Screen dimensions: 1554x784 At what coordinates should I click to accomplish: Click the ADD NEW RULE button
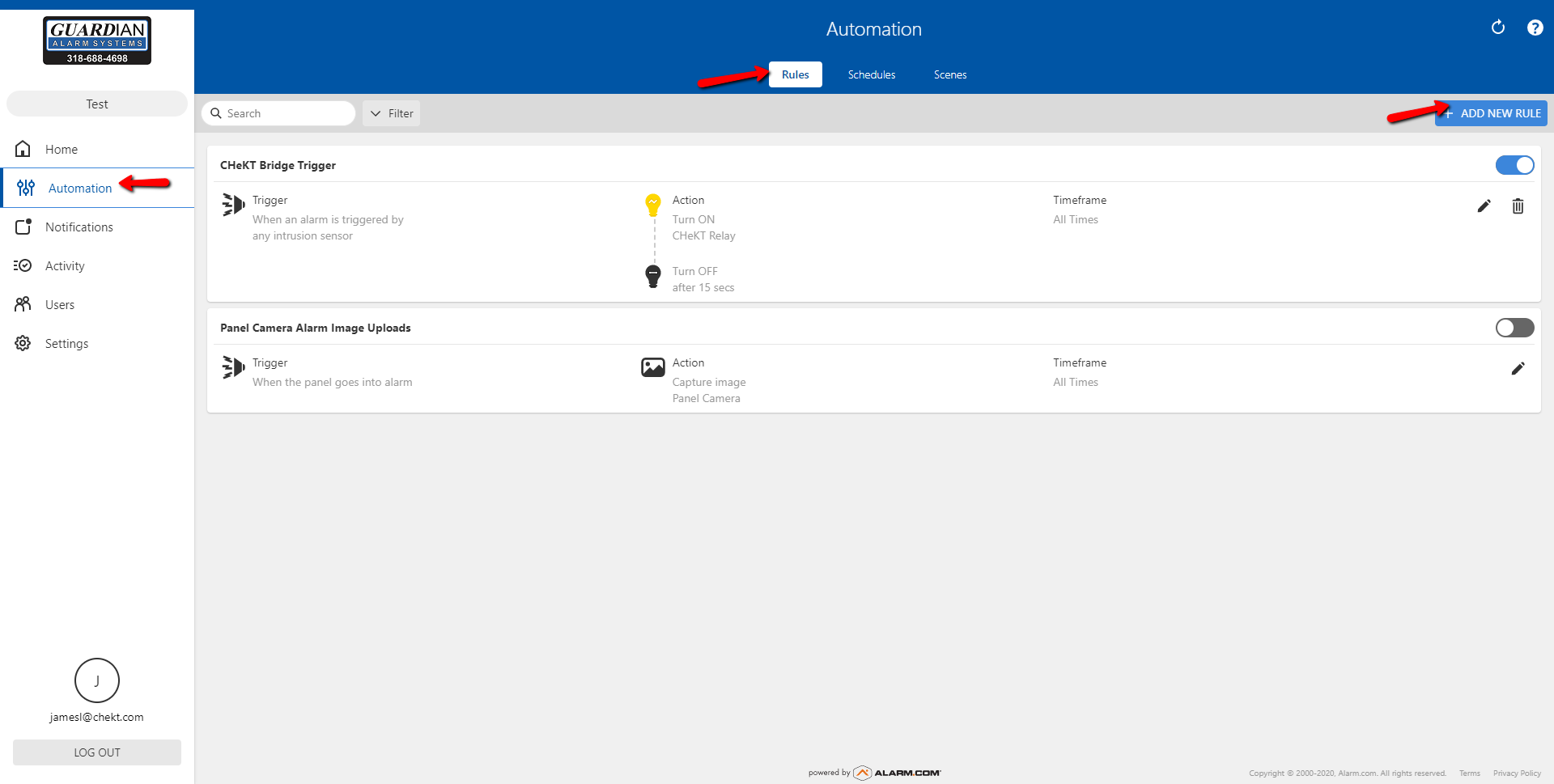click(x=1491, y=113)
